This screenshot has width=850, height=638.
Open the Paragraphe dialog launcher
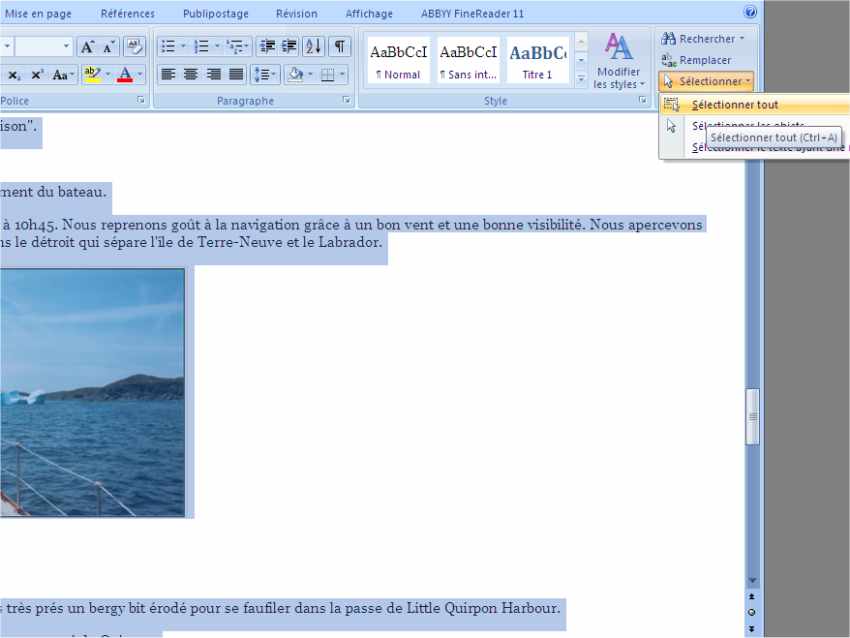click(346, 100)
